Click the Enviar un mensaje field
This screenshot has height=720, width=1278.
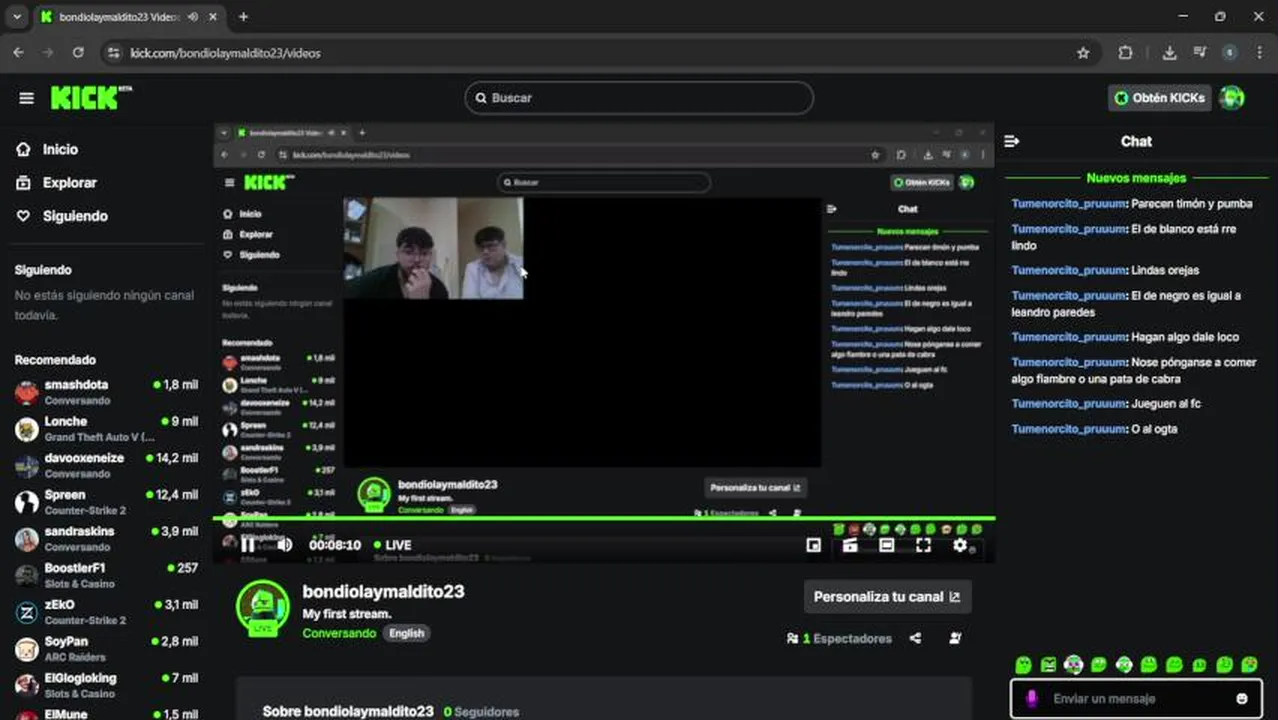pyautogui.click(x=1136, y=699)
